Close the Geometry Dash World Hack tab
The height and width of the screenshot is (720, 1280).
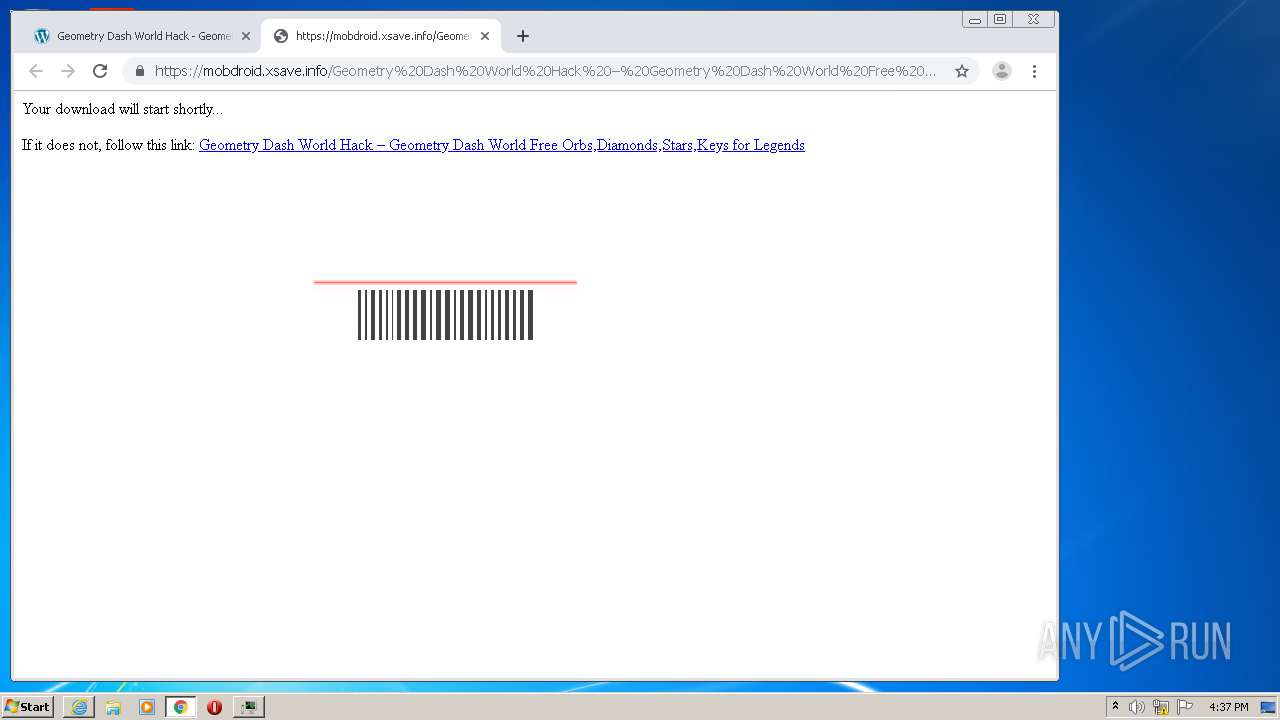click(246, 36)
